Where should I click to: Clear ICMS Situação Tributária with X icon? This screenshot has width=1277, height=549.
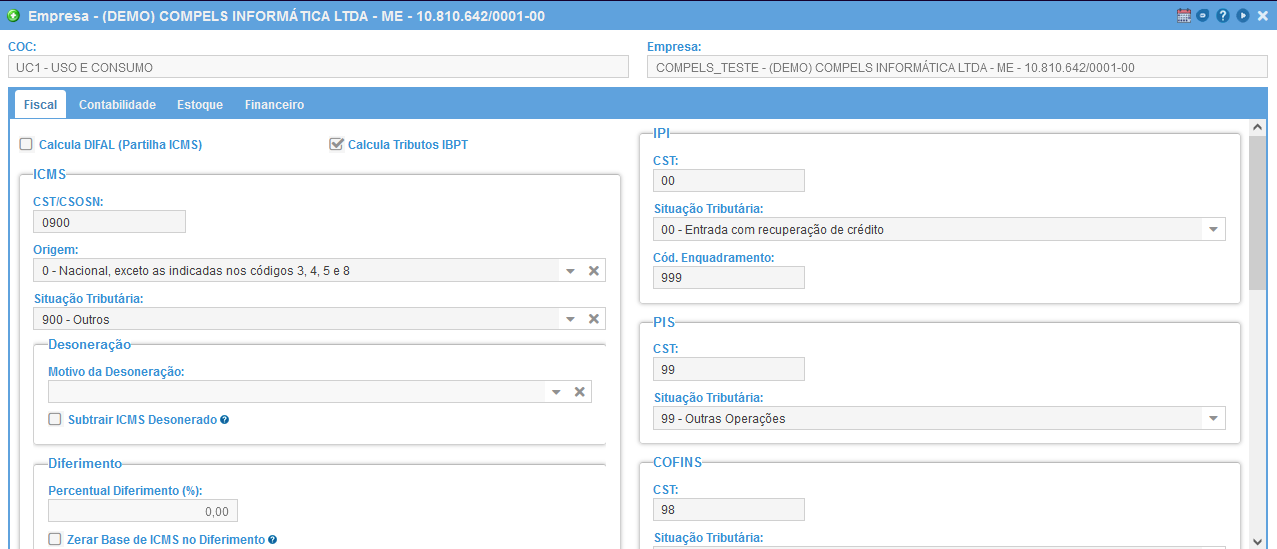593,319
